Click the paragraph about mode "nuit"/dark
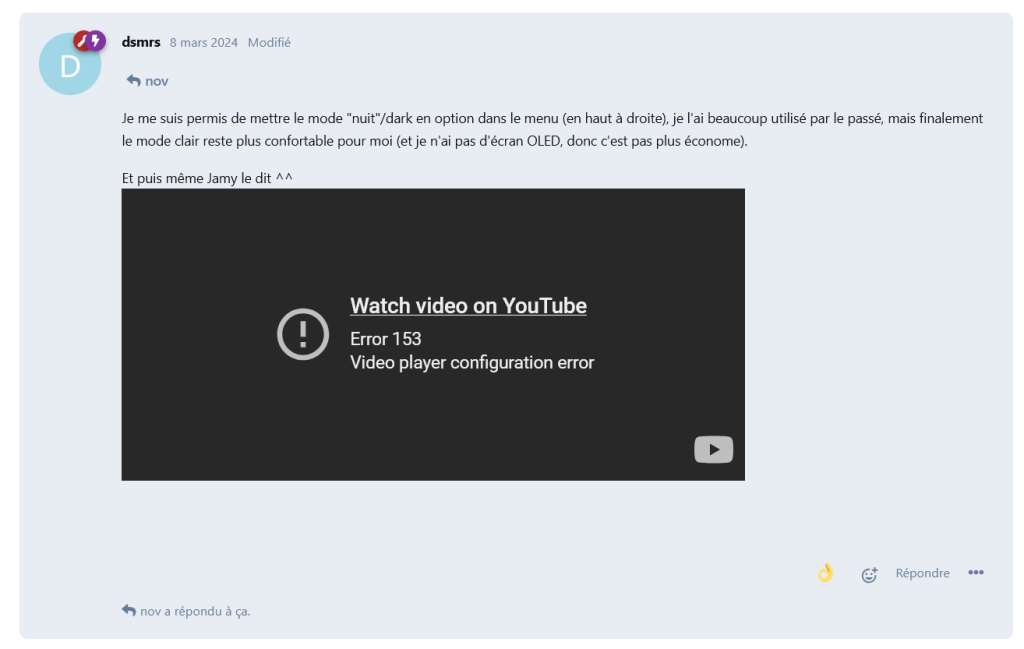This screenshot has width=1024, height=649. (x=552, y=130)
